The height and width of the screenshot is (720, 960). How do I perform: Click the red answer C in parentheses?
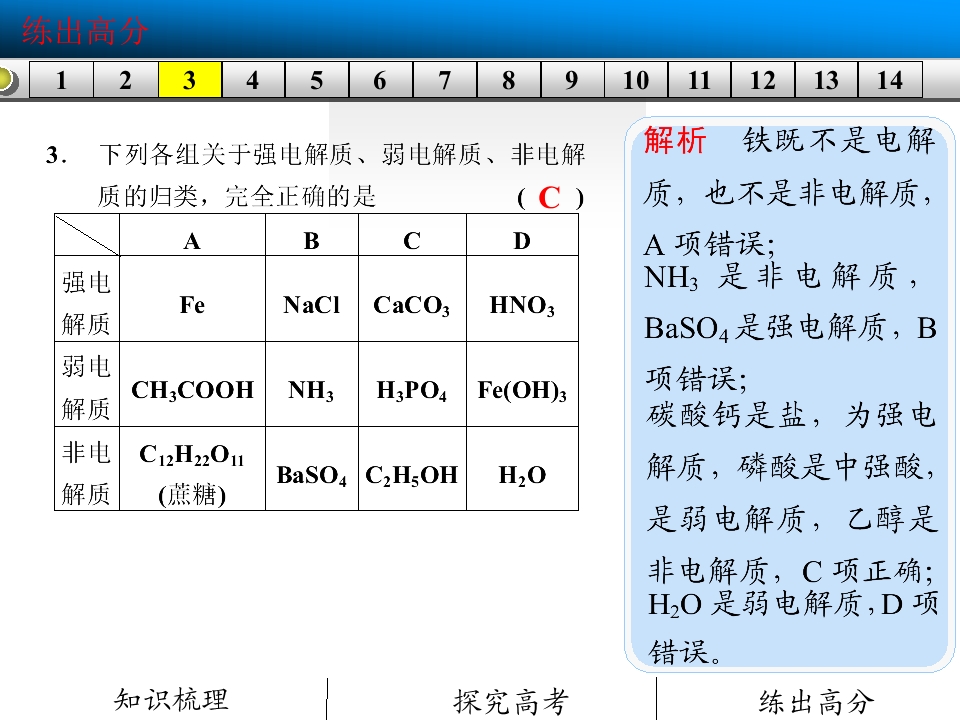pos(549,198)
